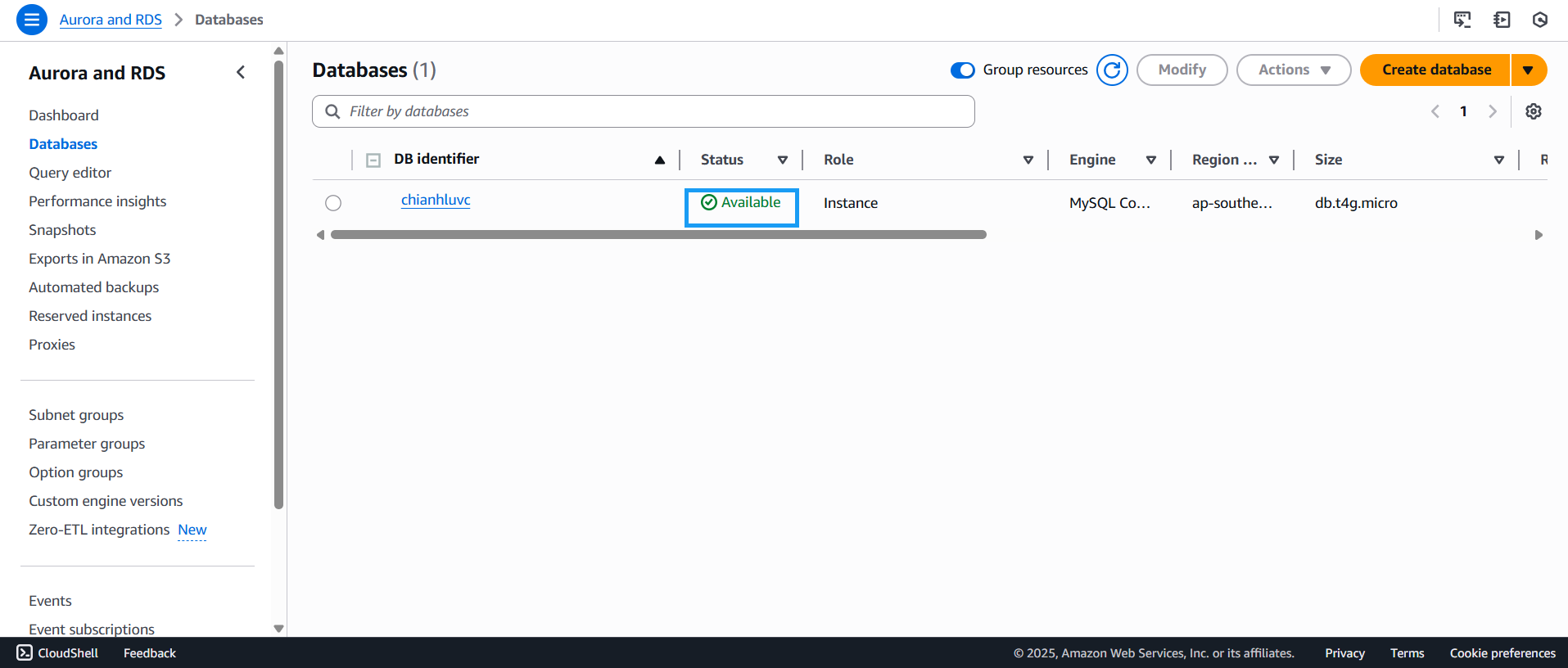Click the Available status cell
The height and width of the screenshot is (668, 1568).
(741, 202)
